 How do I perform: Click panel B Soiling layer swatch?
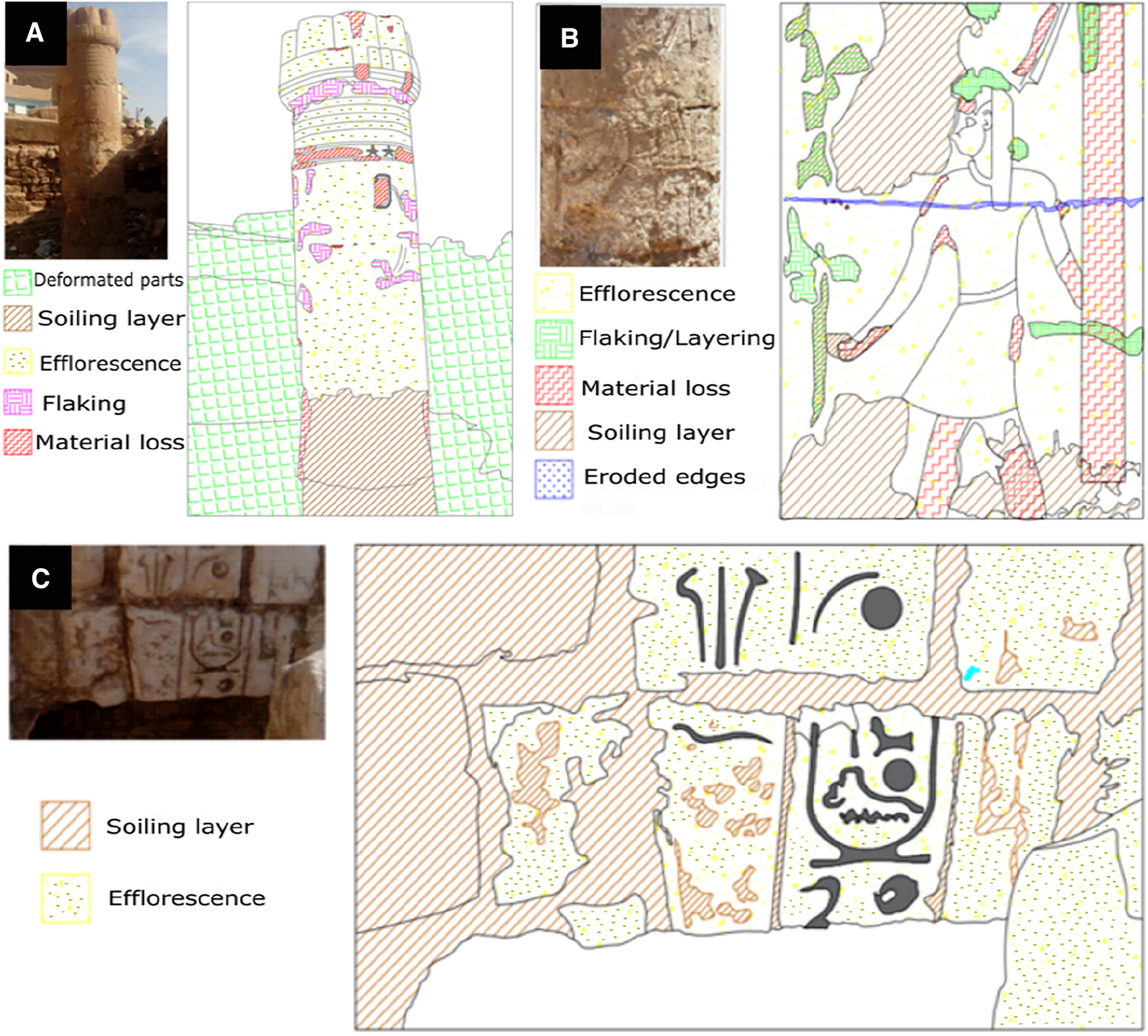pyautogui.click(x=554, y=431)
